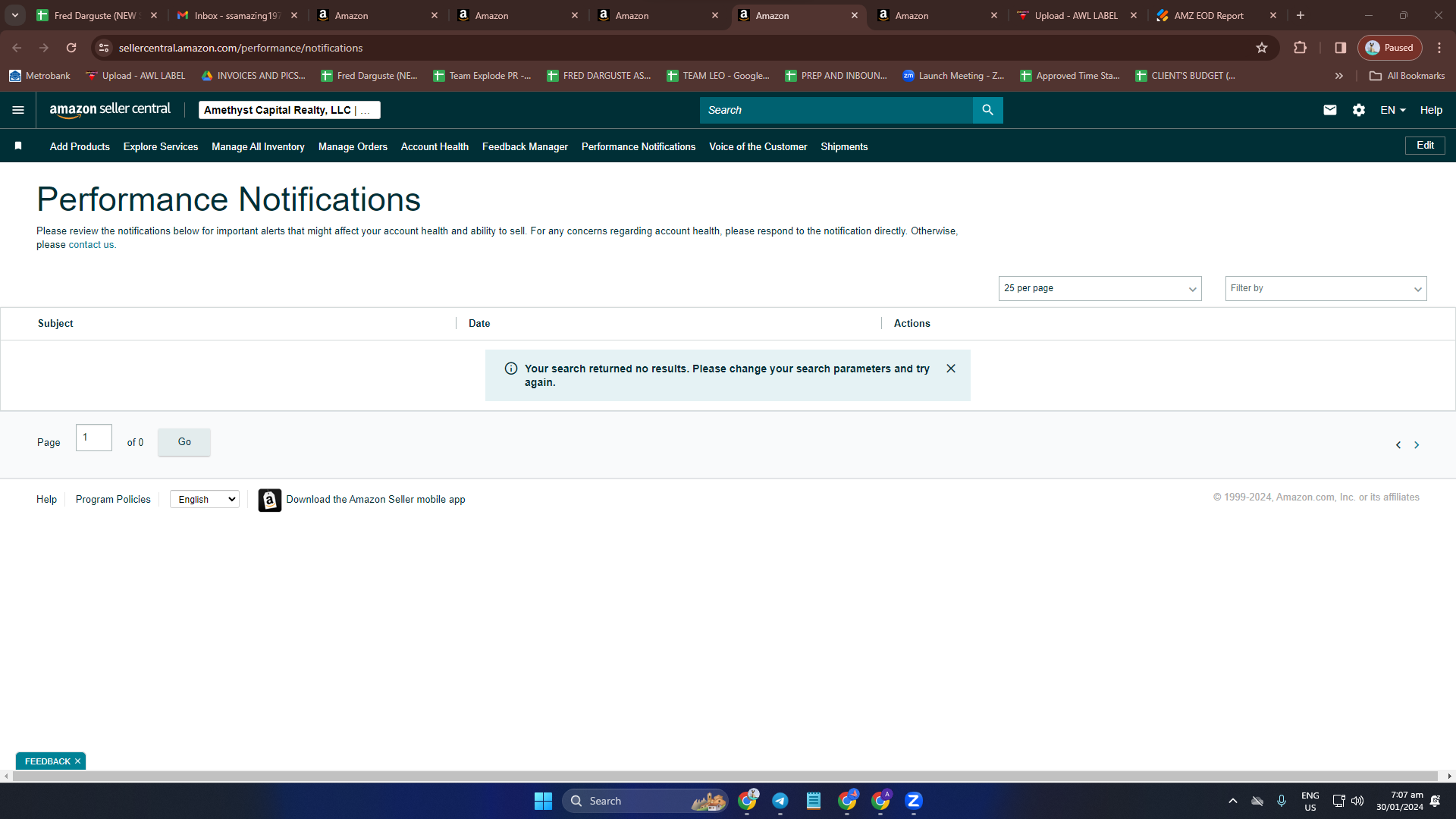Close the FEEDBACK tab
This screenshot has height=819, width=1456.
click(x=77, y=761)
